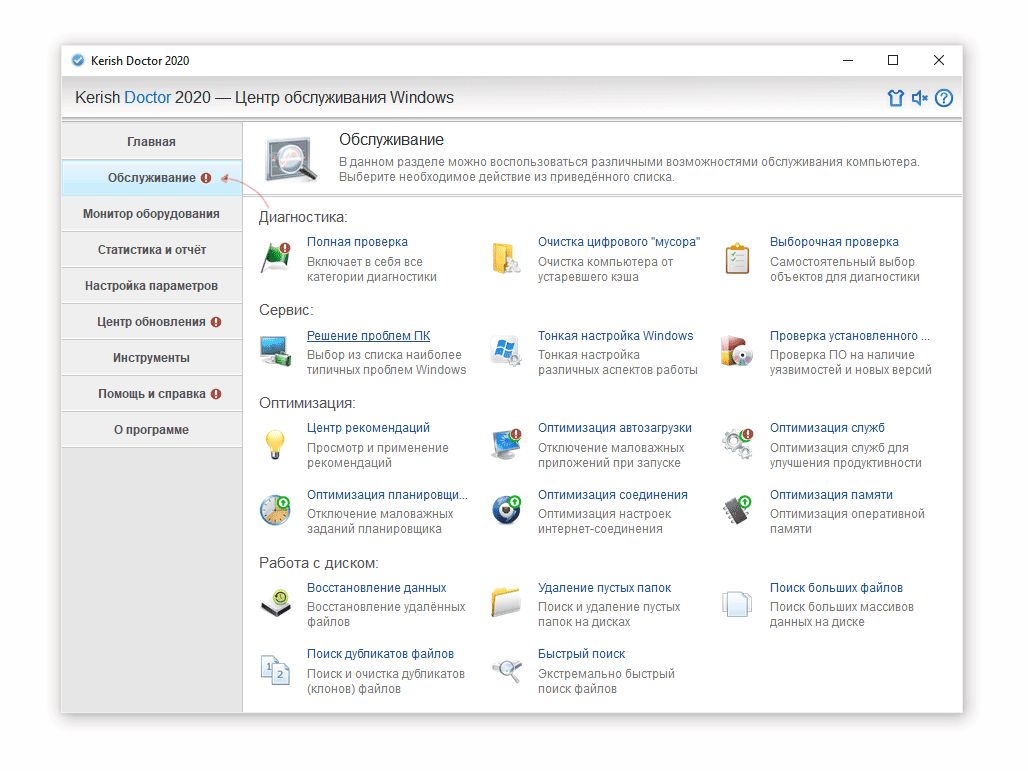Click alert badge next to Обслуживание

point(206,178)
